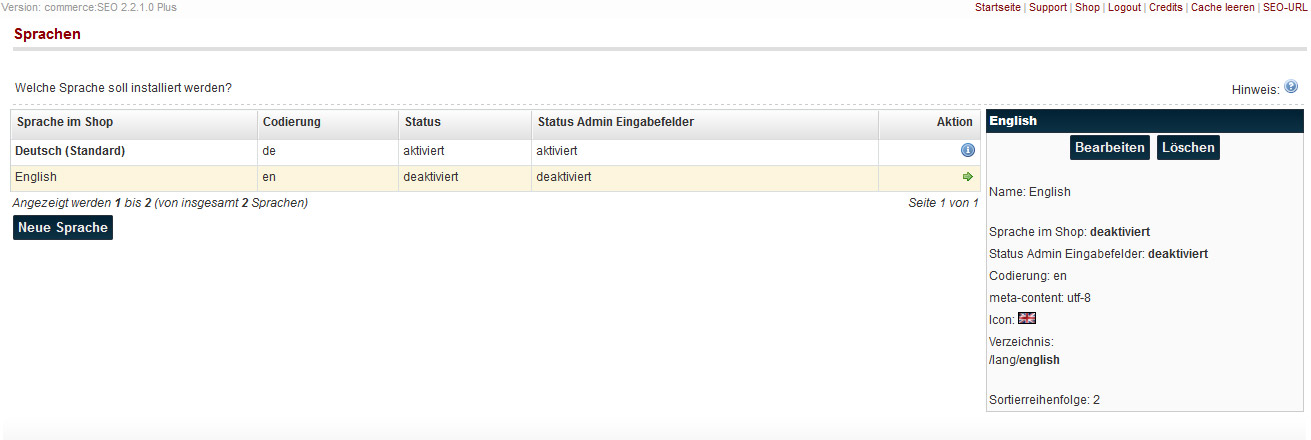The height and width of the screenshot is (440, 1311).
Task: Select the Deutsch (Standard) language row
Action: (70, 151)
